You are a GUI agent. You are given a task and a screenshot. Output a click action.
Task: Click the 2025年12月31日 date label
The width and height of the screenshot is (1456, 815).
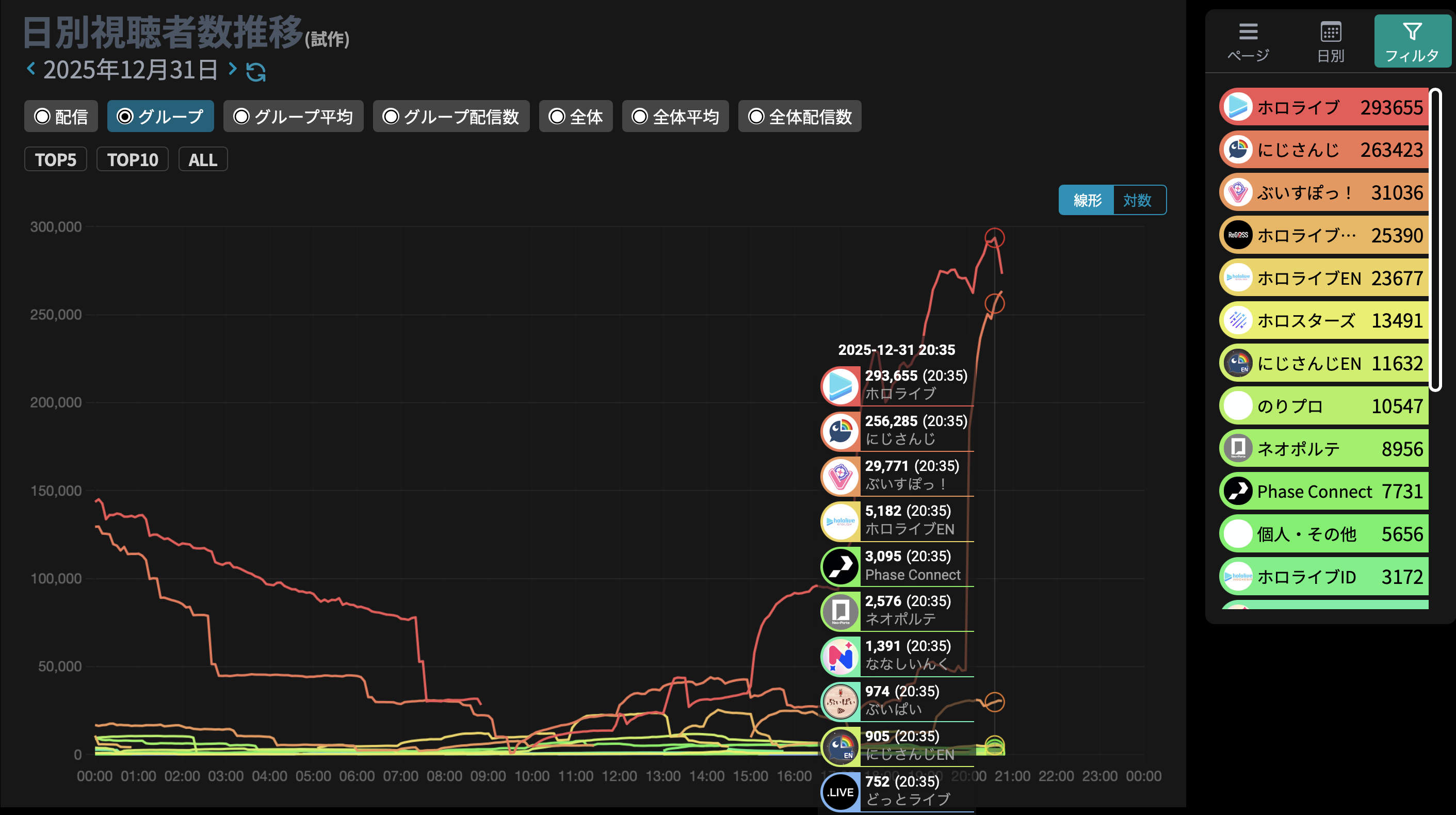(131, 70)
